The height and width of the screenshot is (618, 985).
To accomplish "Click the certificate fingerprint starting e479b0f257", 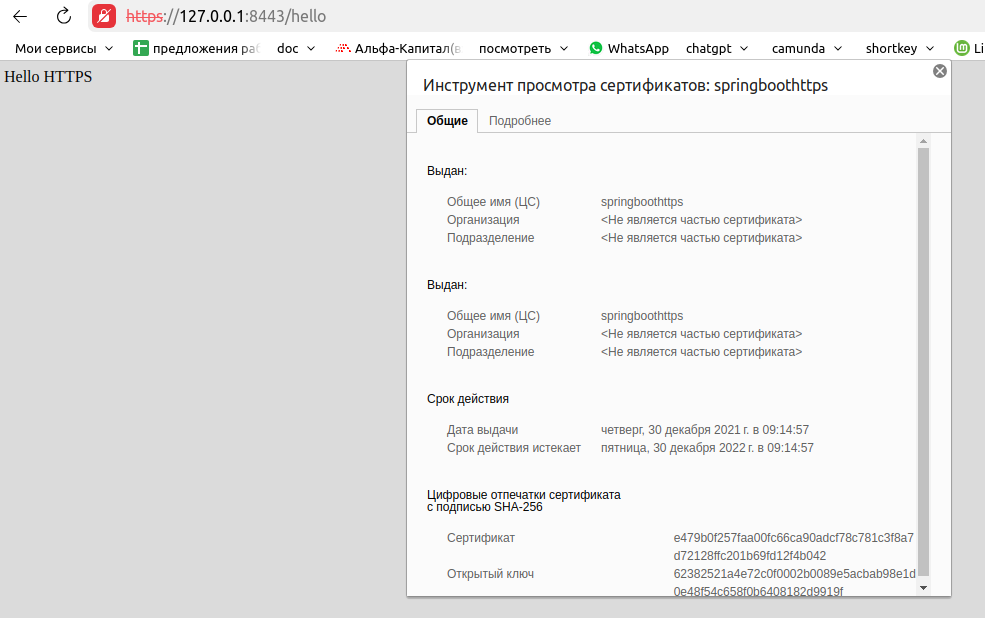I will click(x=793, y=546).
